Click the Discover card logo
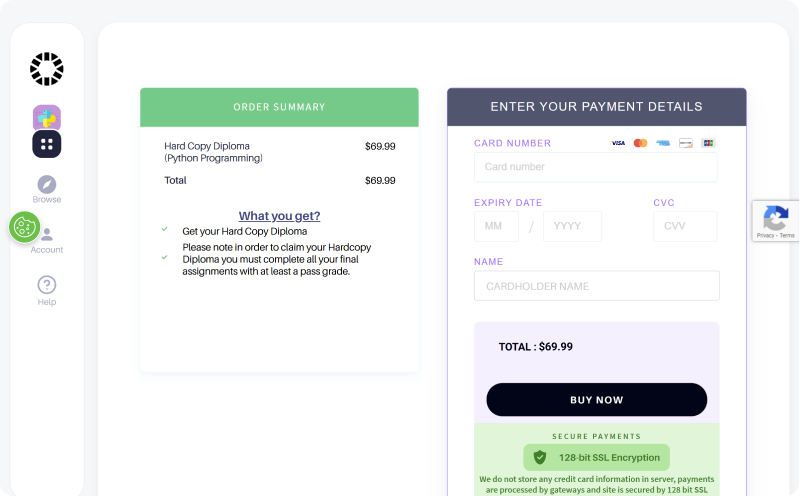The height and width of the screenshot is (496, 800). 686,143
